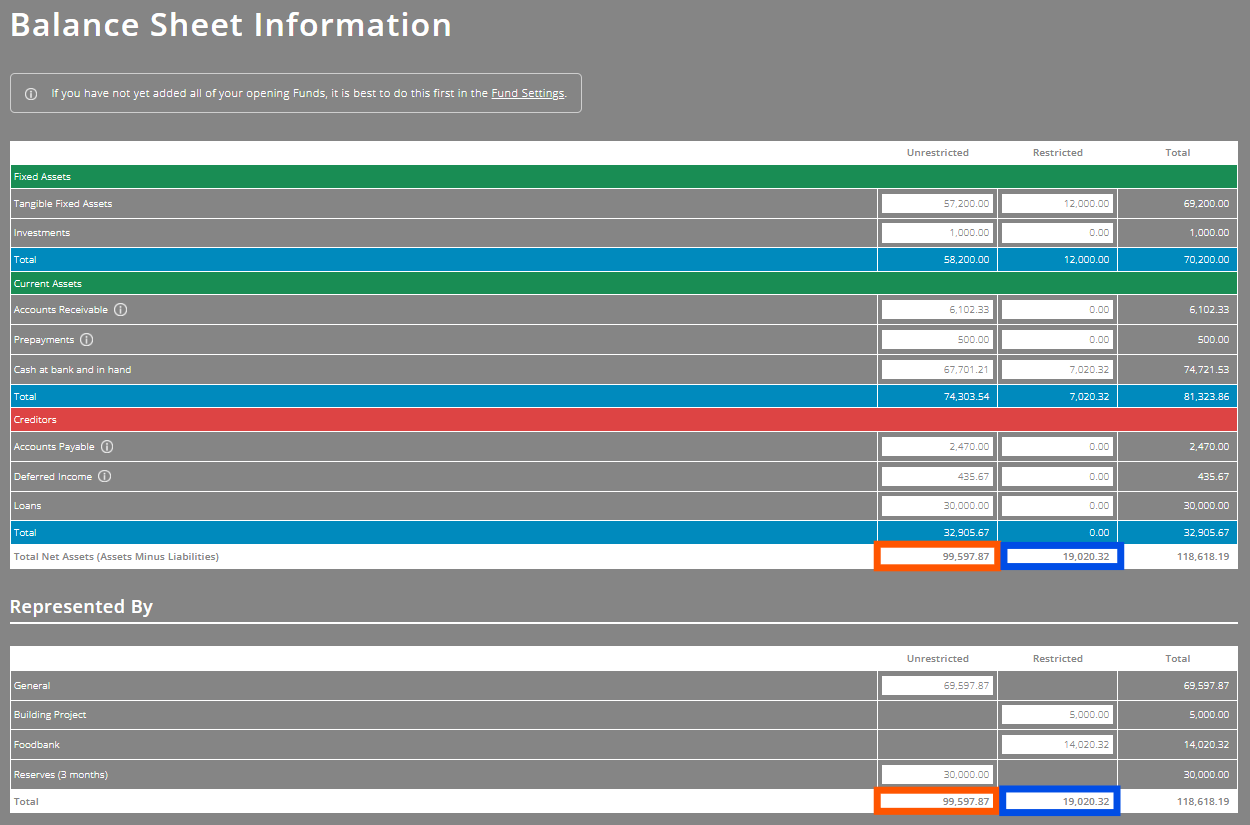Click the Balance Sheet Information page title
Viewport: 1250px width, 825px height.
pos(231,25)
